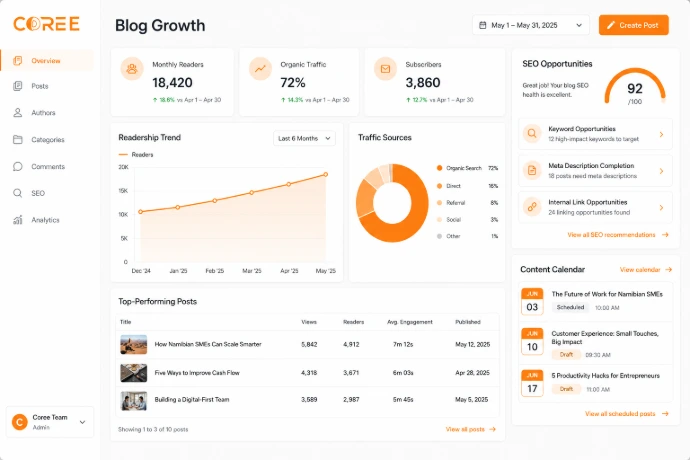Screen dimensions: 690x460
Task: Click the Scheduled status badge
Action: 570,307
